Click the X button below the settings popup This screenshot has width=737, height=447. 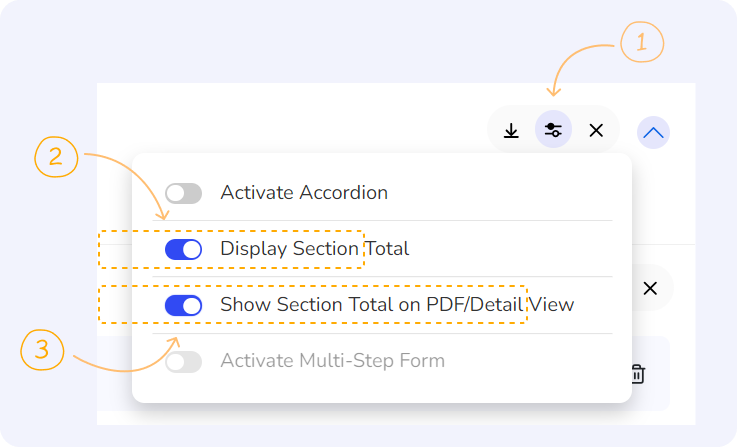(650, 288)
